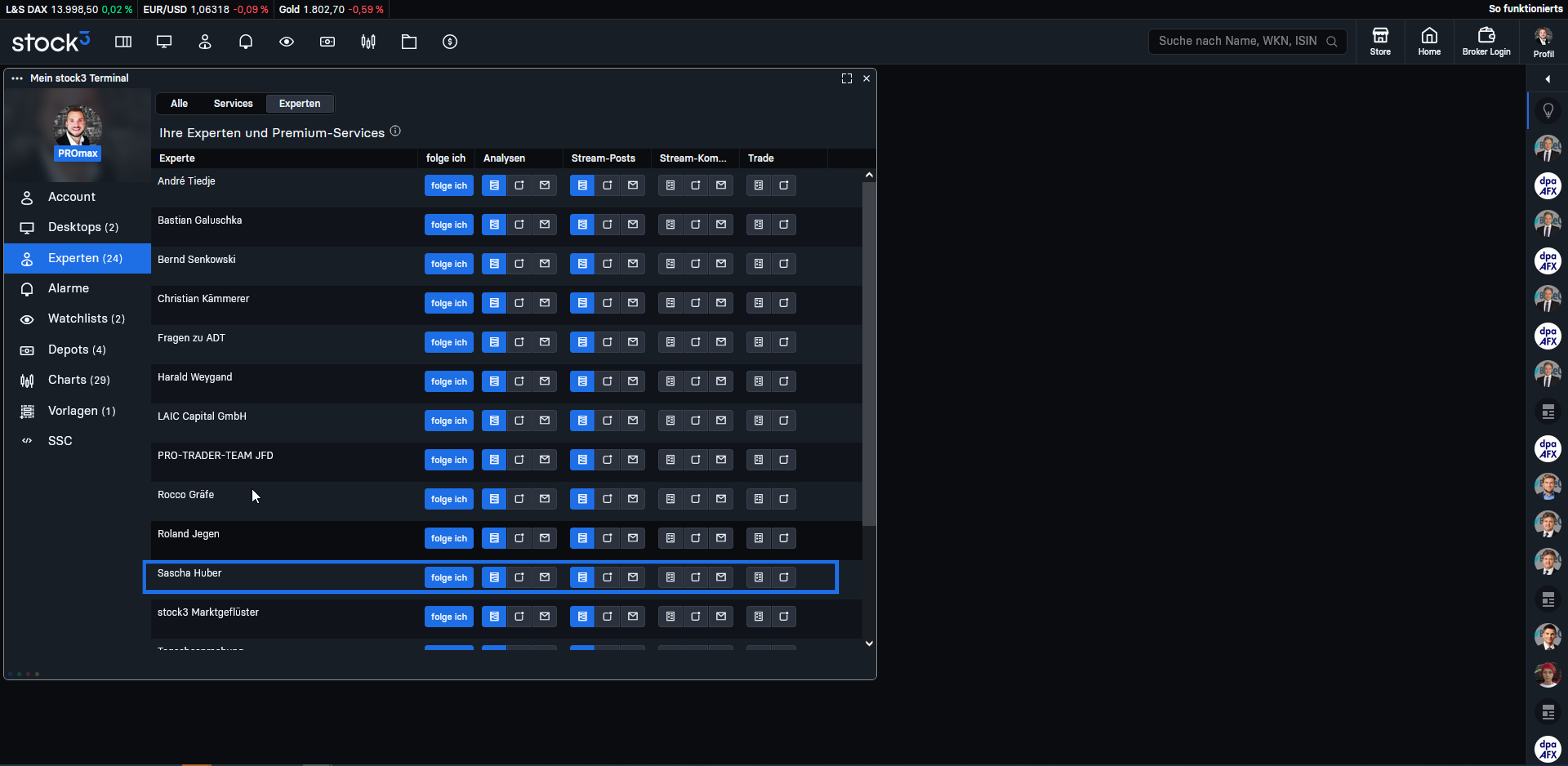Click the EUR/USD ticker quote
Screen dimensions: 1568x766
point(205,9)
